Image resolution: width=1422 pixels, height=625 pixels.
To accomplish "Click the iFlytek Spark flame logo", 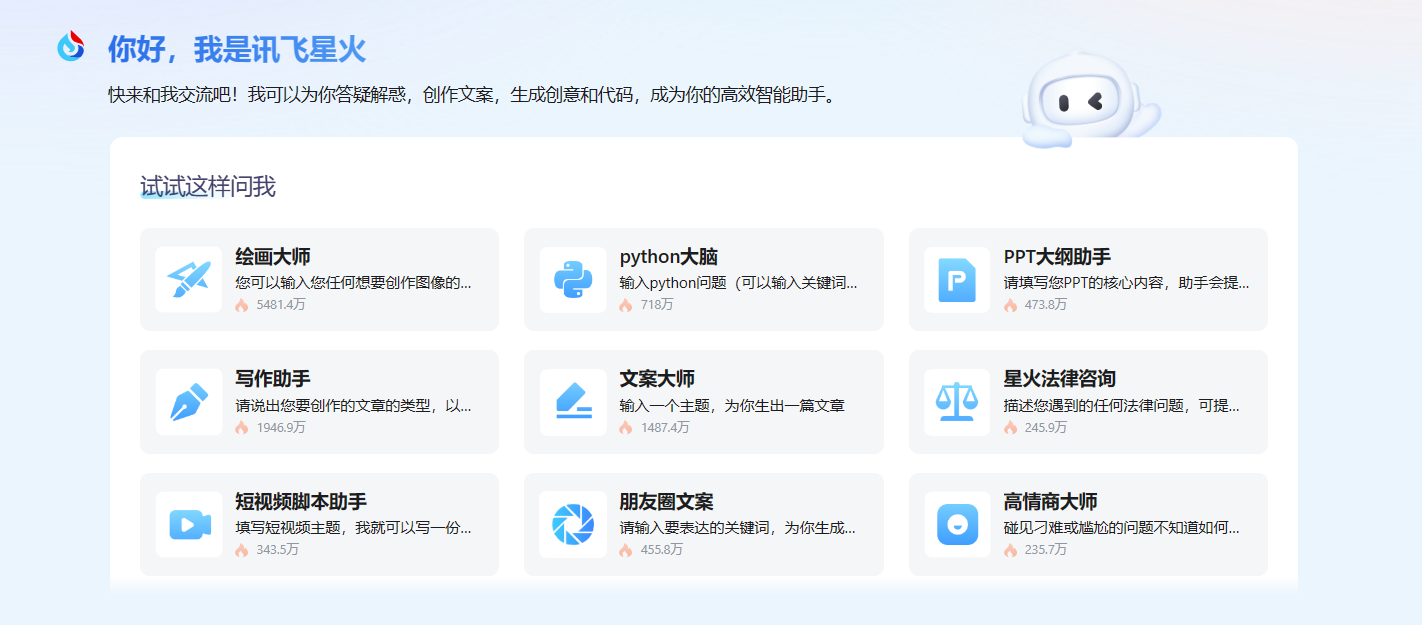I will click(71, 46).
